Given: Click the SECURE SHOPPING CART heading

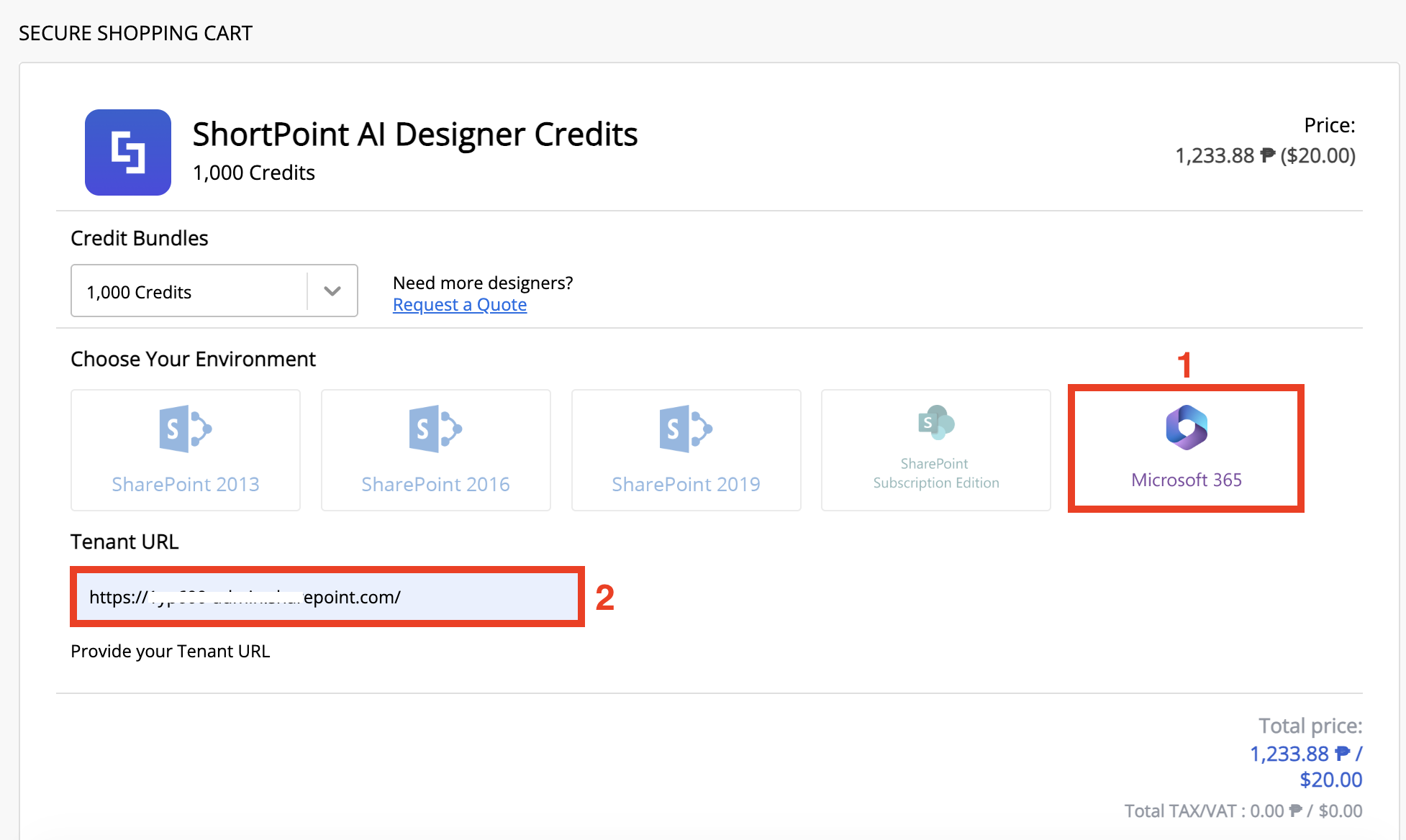Looking at the screenshot, I should pyautogui.click(x=135, y=33).
